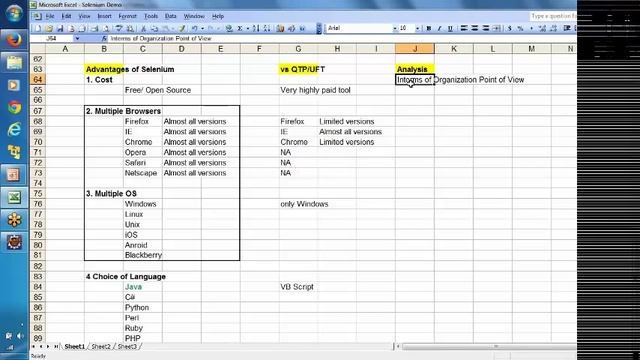Viewport: 640px width, 360px height.
Task: Open the Format menu
Action: click(x=127, y=16)
